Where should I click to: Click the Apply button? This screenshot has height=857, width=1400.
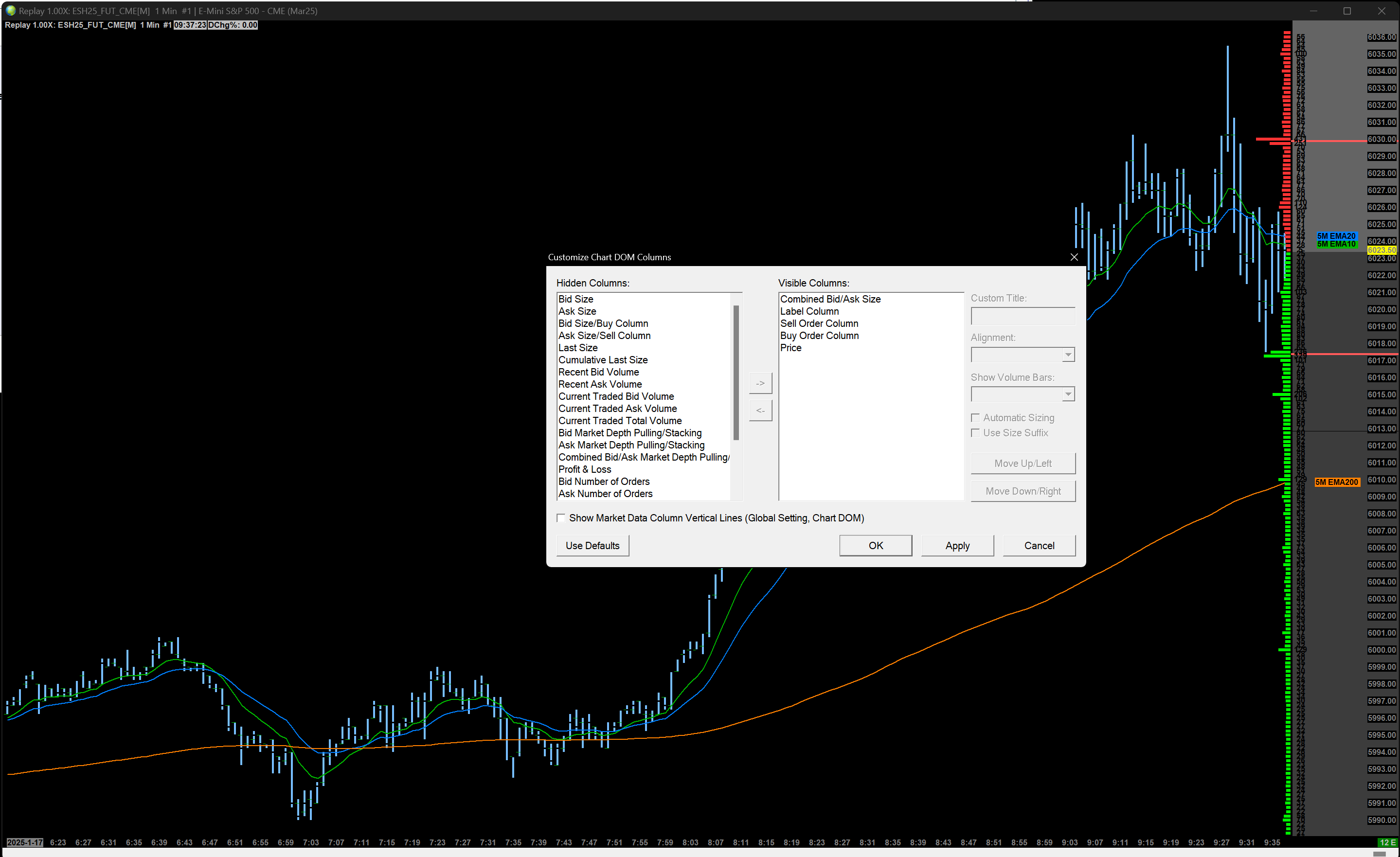tap(957, 546)
